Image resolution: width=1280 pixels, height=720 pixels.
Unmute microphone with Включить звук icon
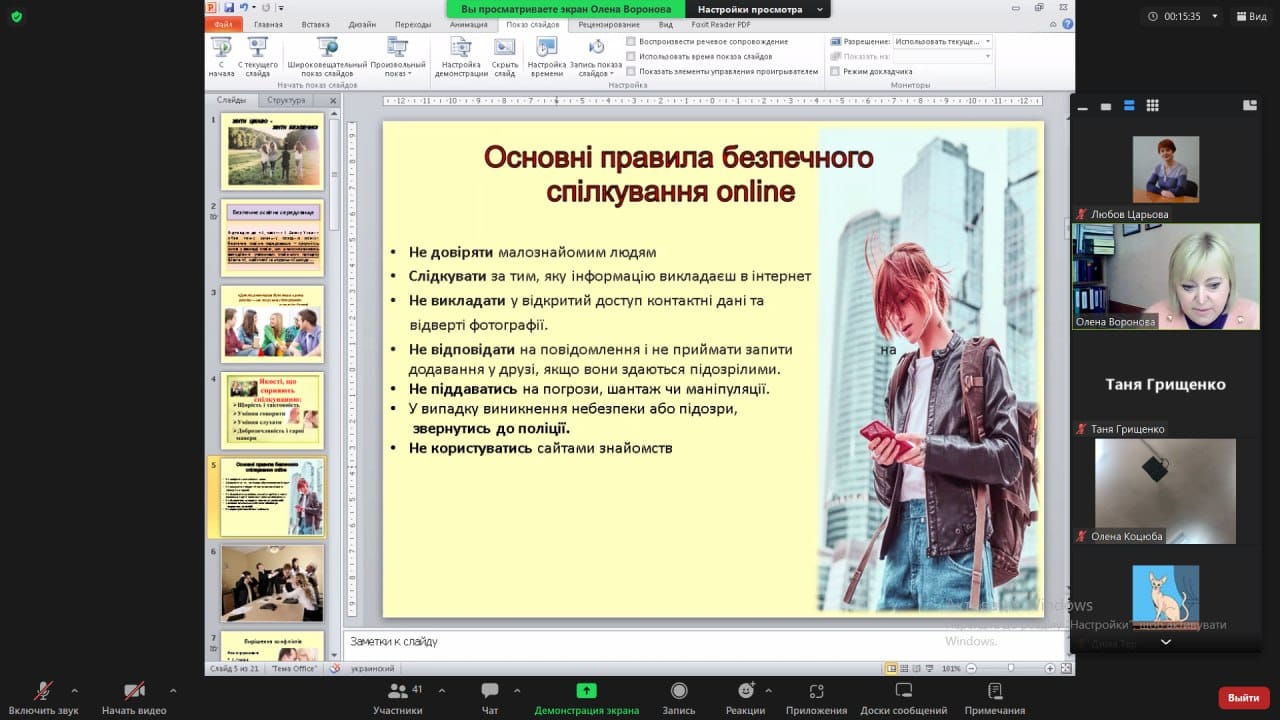[x=43, y=691]
